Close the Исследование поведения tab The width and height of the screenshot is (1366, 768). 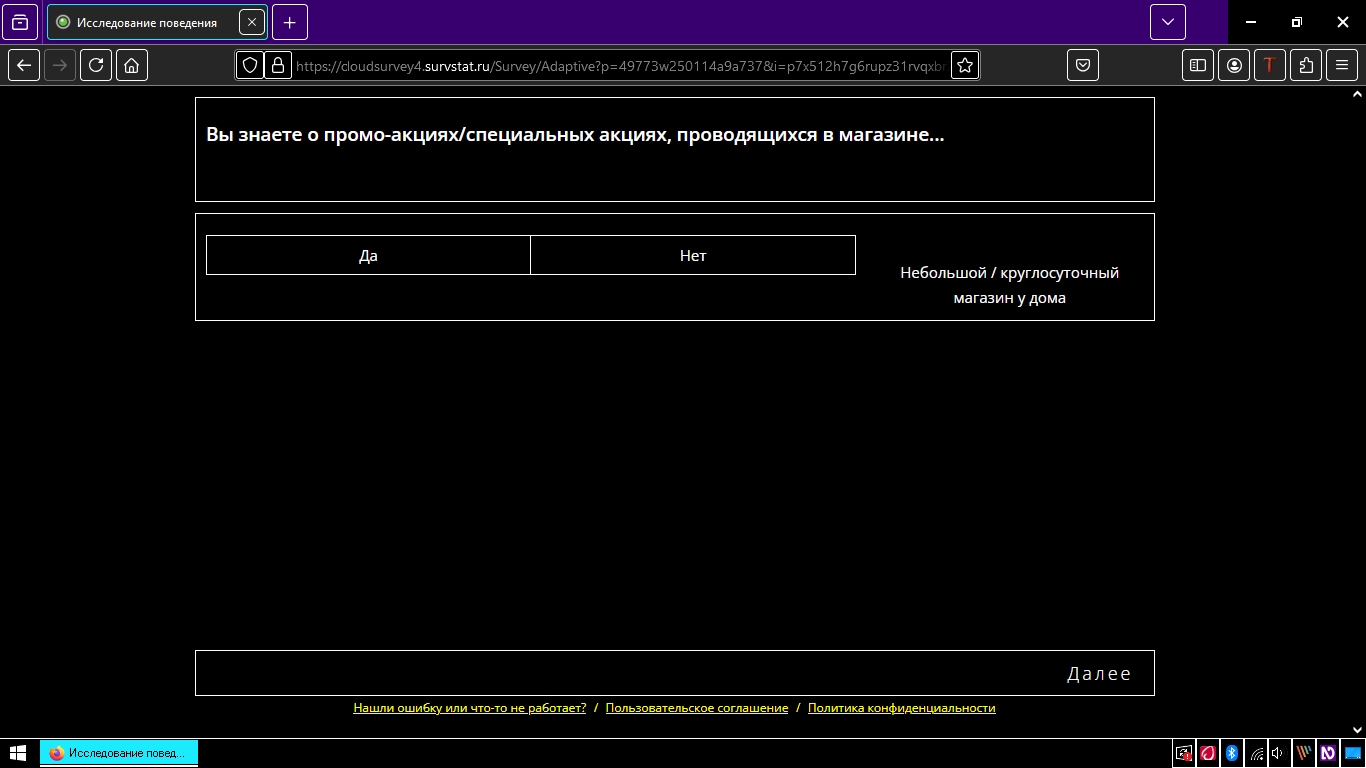(x=252, y=22)
